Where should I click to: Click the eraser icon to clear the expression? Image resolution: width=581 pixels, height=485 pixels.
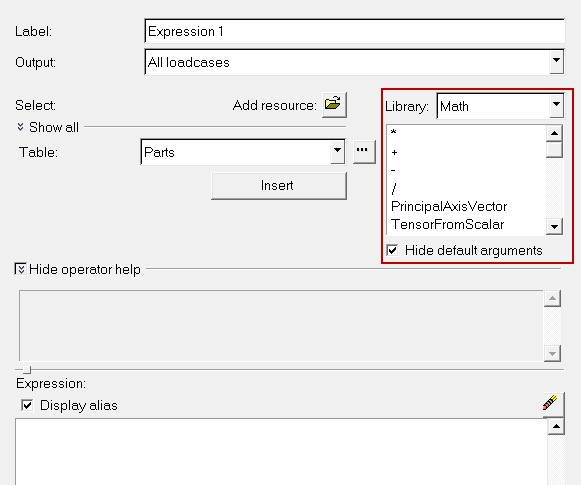tap(553, 404)
